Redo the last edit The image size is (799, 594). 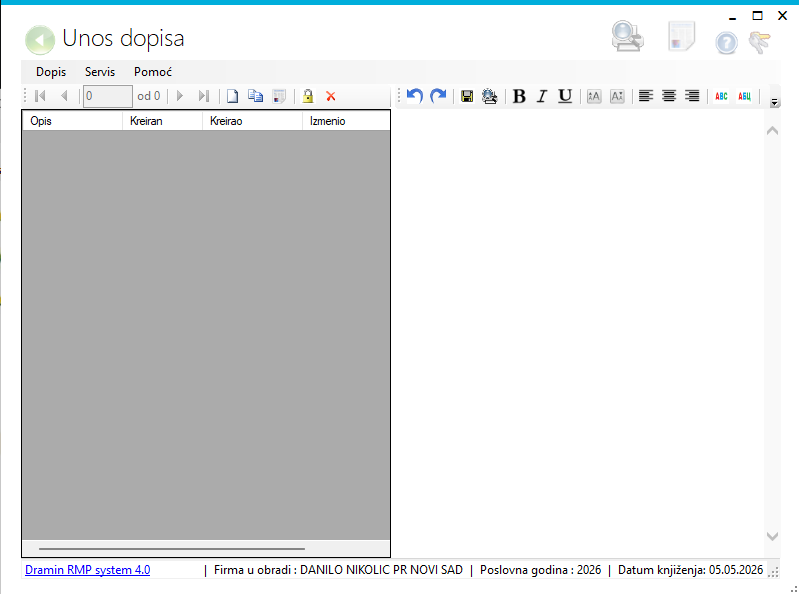click(x=438, y=96)
